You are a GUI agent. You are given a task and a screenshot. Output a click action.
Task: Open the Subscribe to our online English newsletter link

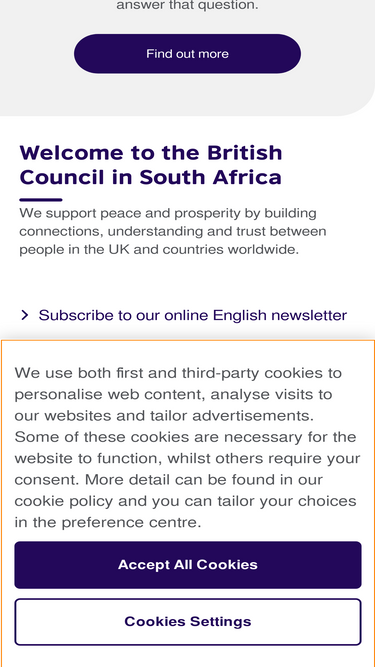click(193, 315)
